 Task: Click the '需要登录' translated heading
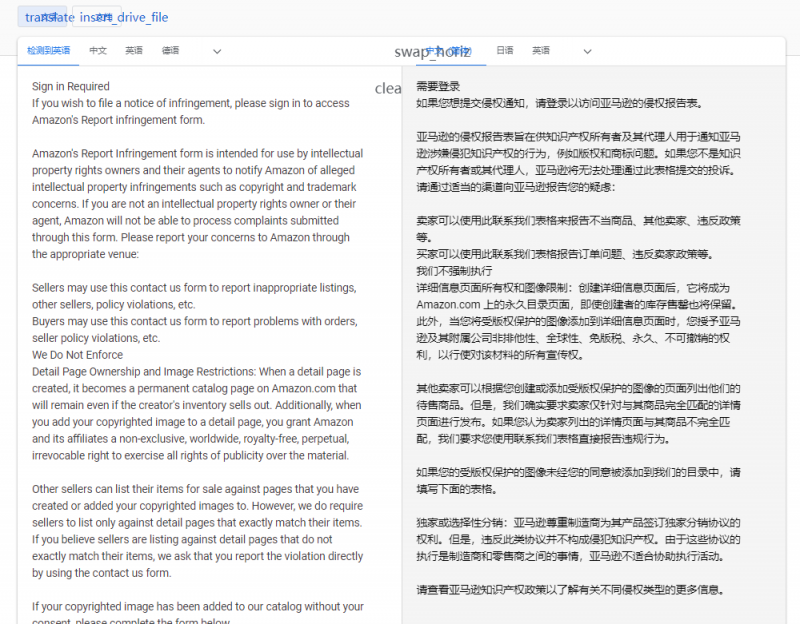(438, 86)
